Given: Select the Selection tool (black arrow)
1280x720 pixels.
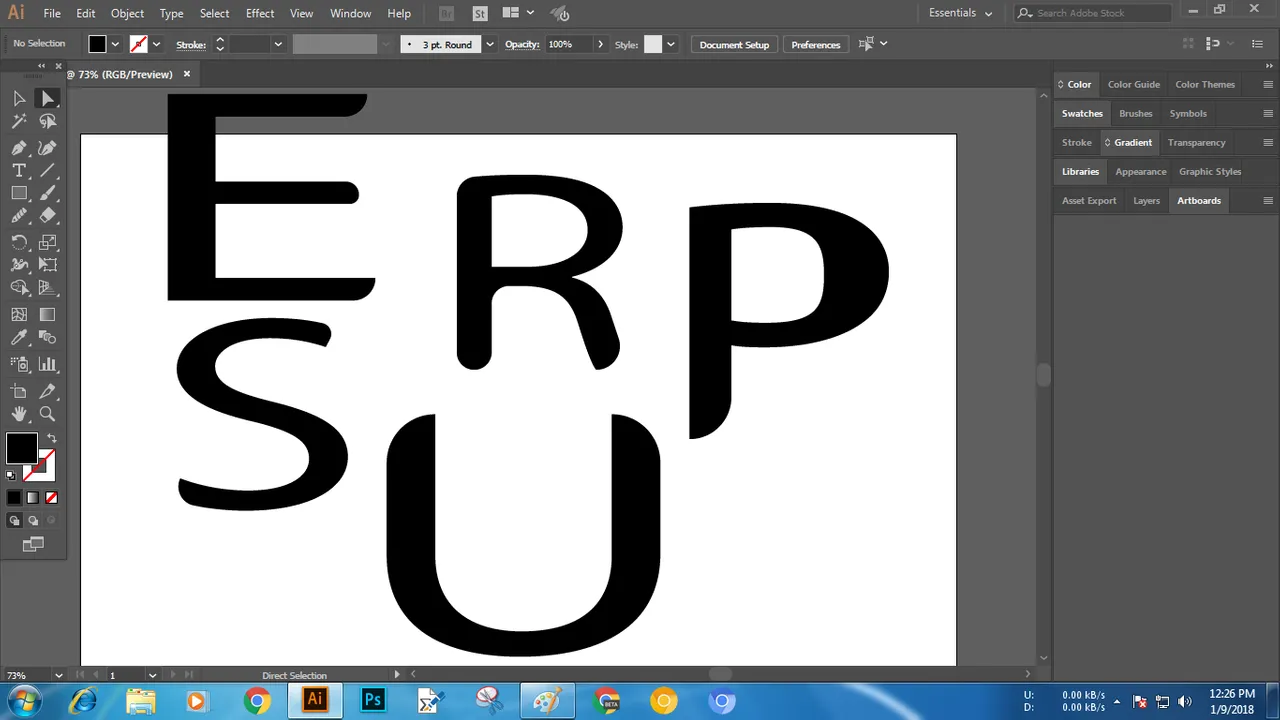Looking at the screenshot, I should (19, 98).
